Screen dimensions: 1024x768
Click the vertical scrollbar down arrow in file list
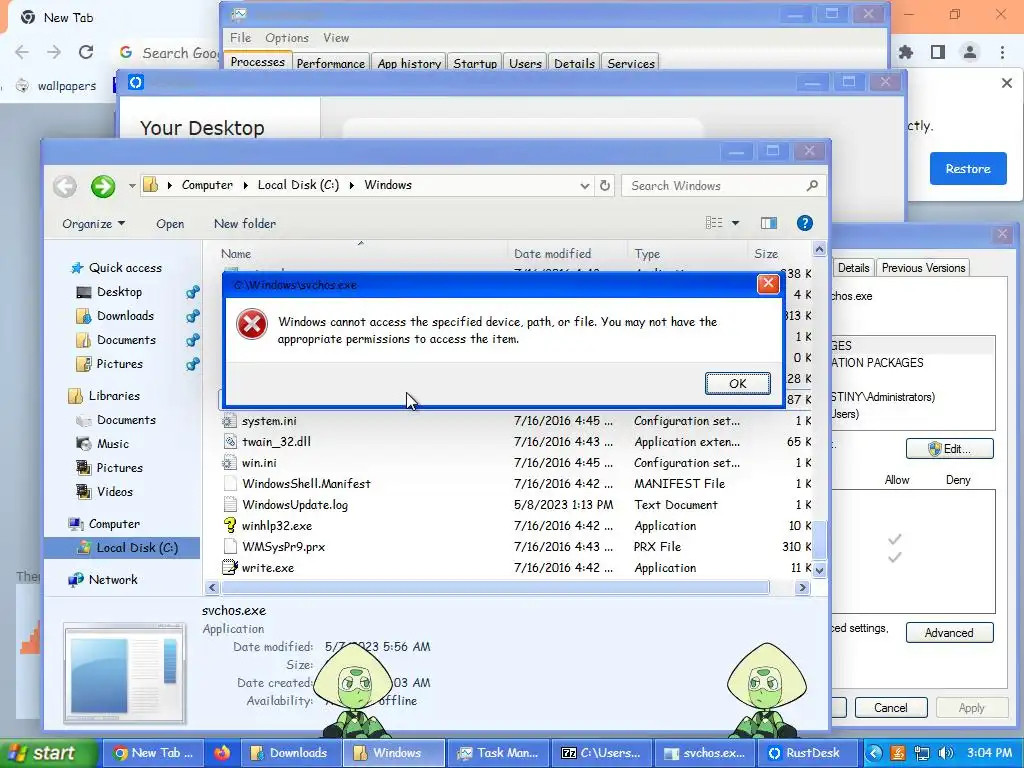[x=819, y=570]
